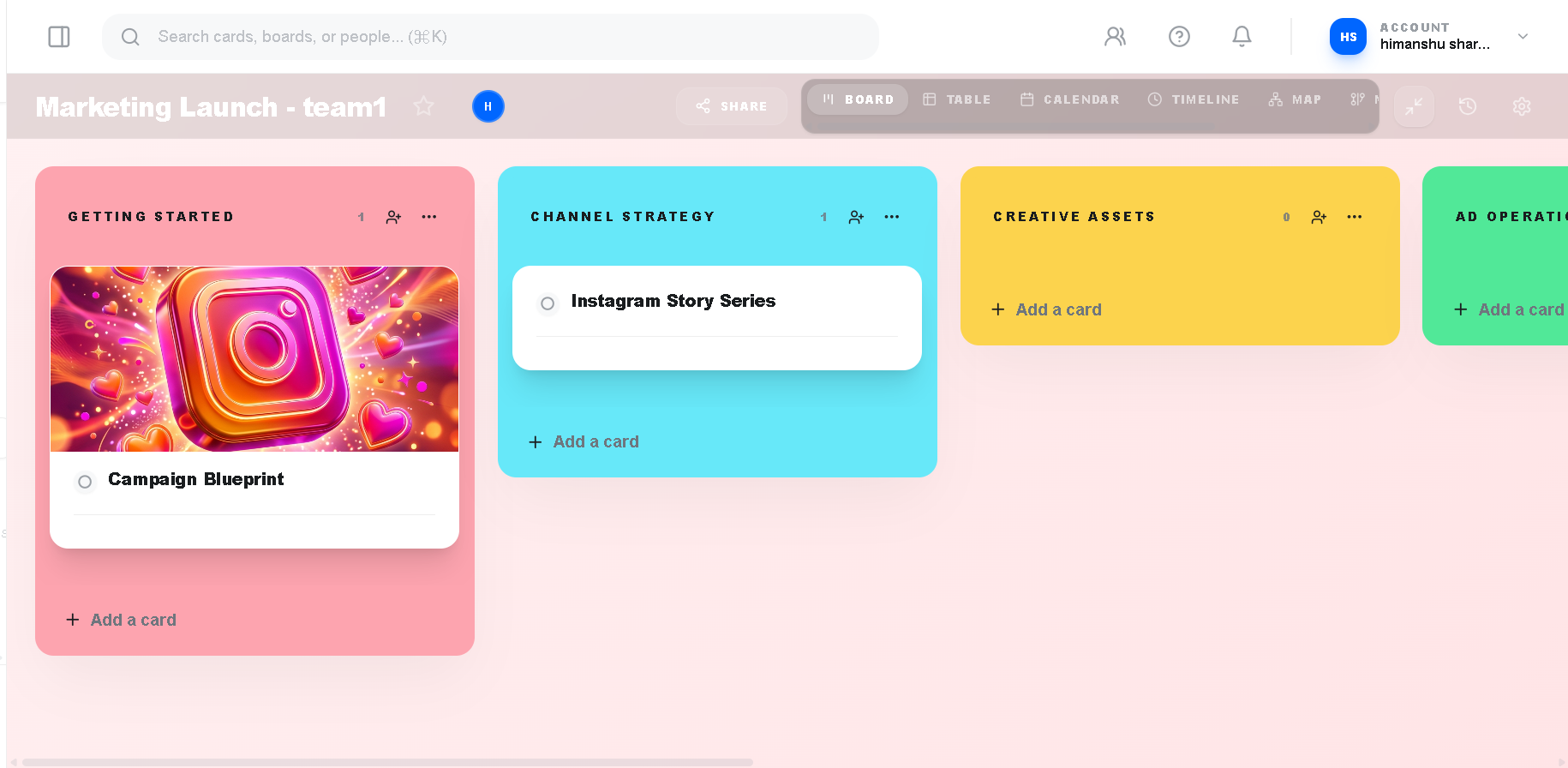1568x768 pixels.
Task: Click the Getting Started list title
Action: 151,217
